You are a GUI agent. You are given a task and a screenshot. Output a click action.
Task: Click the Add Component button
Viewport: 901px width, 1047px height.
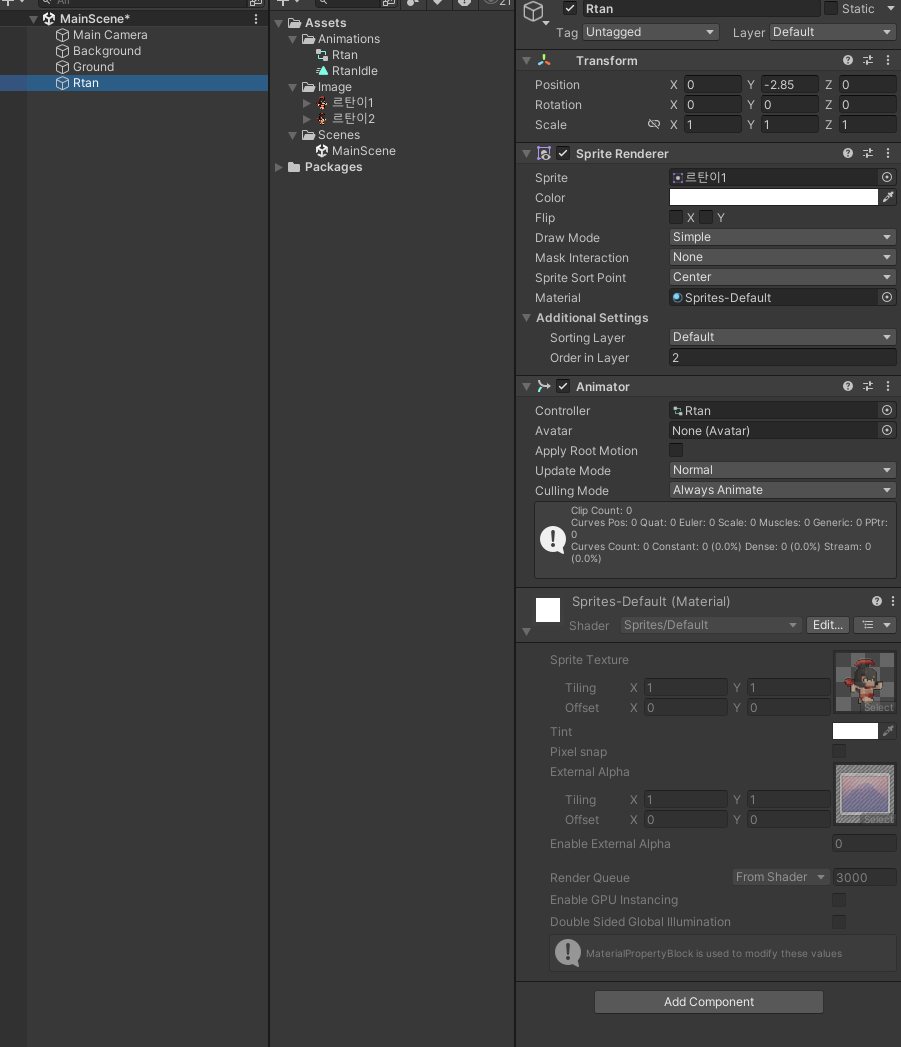coord(709,1002)
